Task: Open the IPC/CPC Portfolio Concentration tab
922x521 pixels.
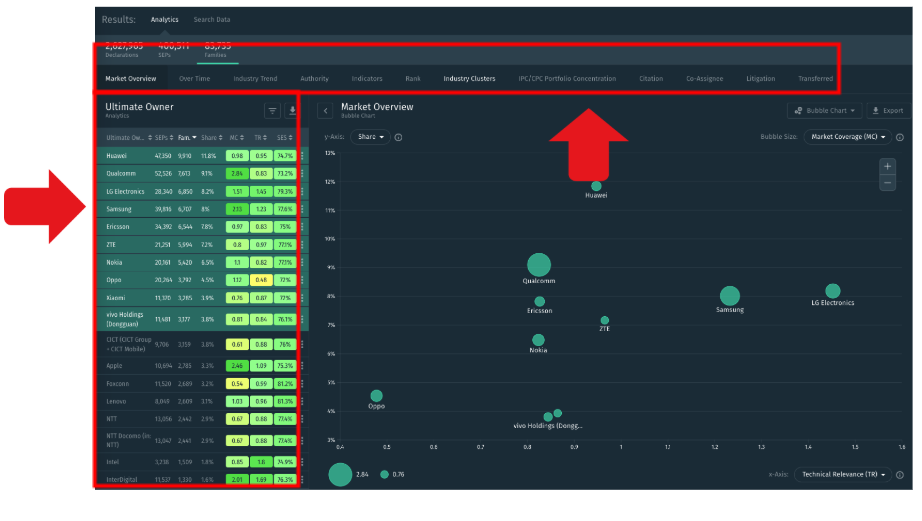Action: 567,78
